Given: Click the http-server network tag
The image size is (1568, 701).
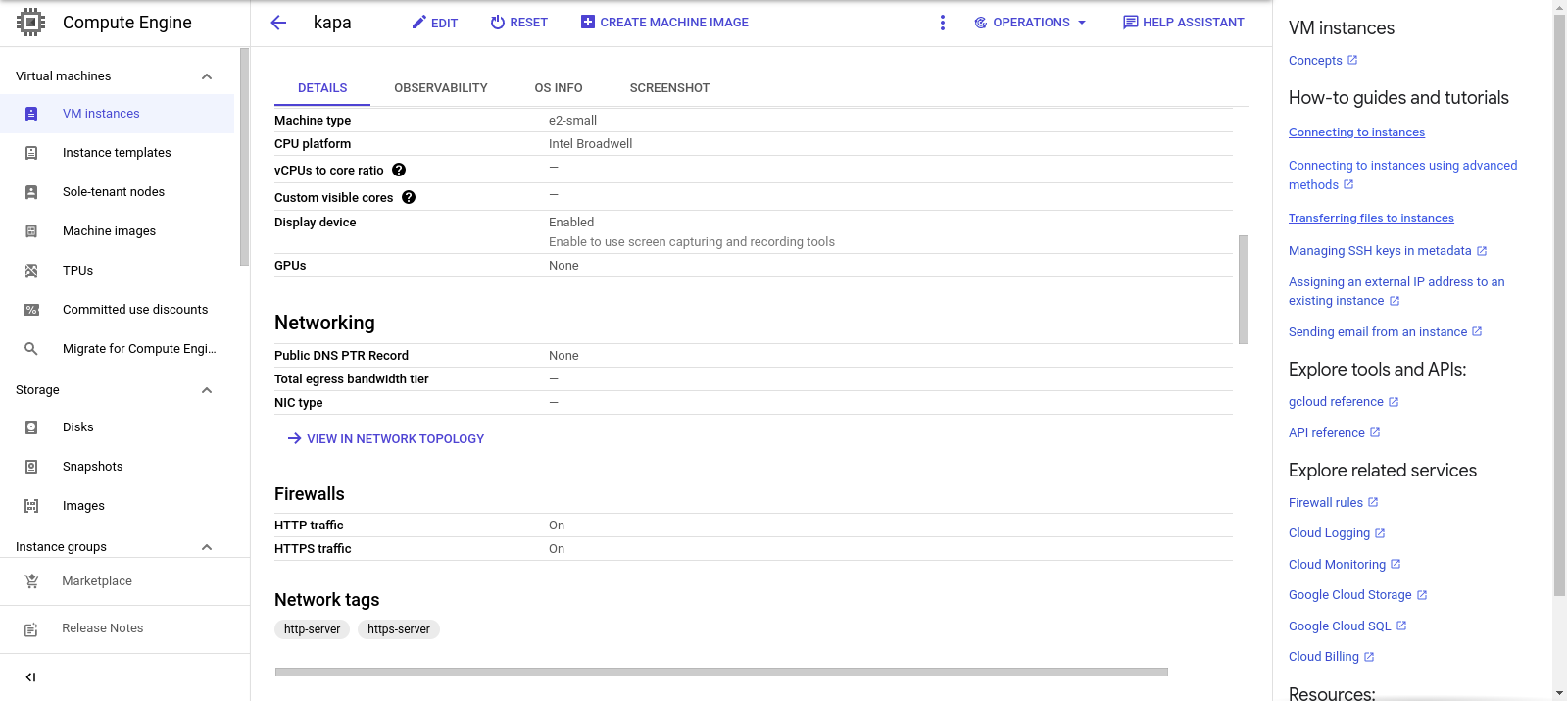Looking at the screenshot, I should 312,629.
